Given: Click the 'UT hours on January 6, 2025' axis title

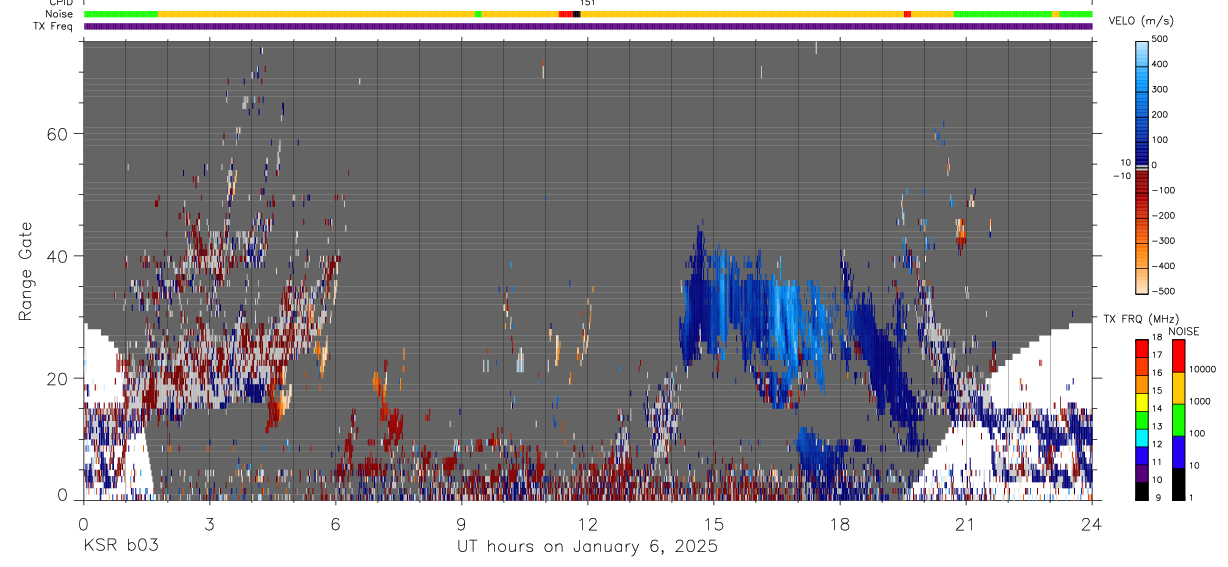Looking at the screenshot, I should [x=587, y=547].
